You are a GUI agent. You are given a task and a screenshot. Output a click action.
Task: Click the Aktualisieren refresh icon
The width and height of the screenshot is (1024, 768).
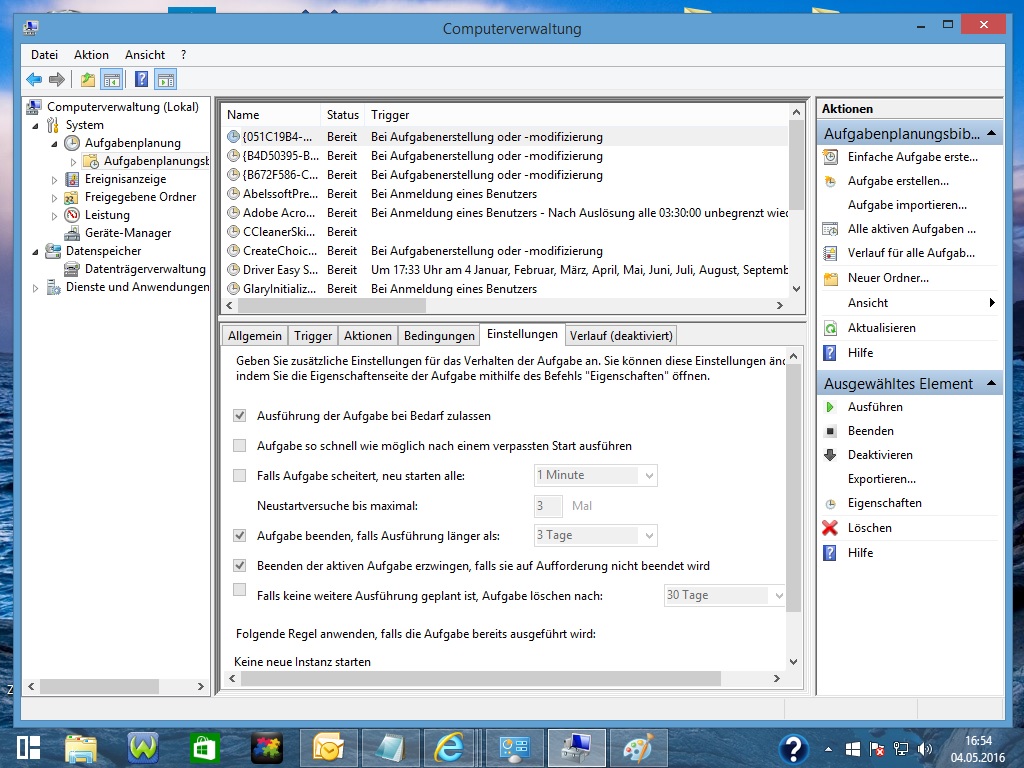point(830,328)
